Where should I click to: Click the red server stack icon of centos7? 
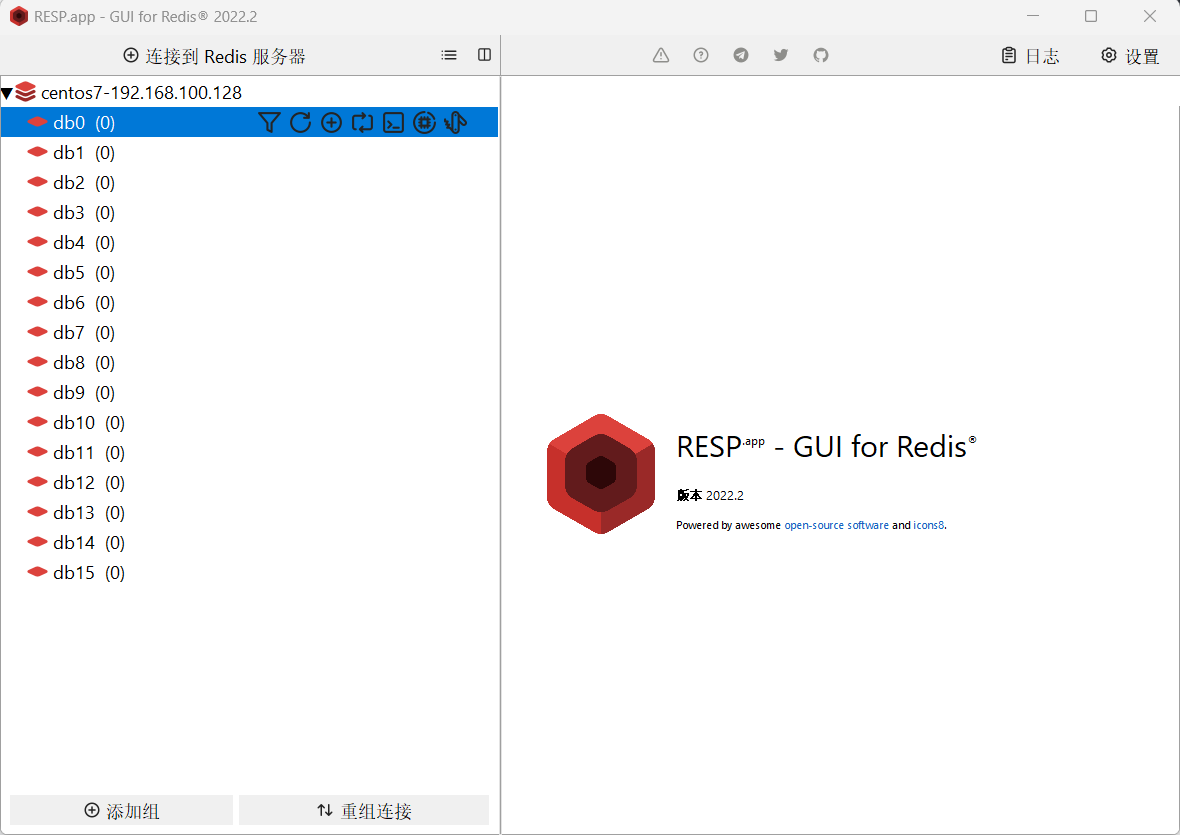(26, 92)
